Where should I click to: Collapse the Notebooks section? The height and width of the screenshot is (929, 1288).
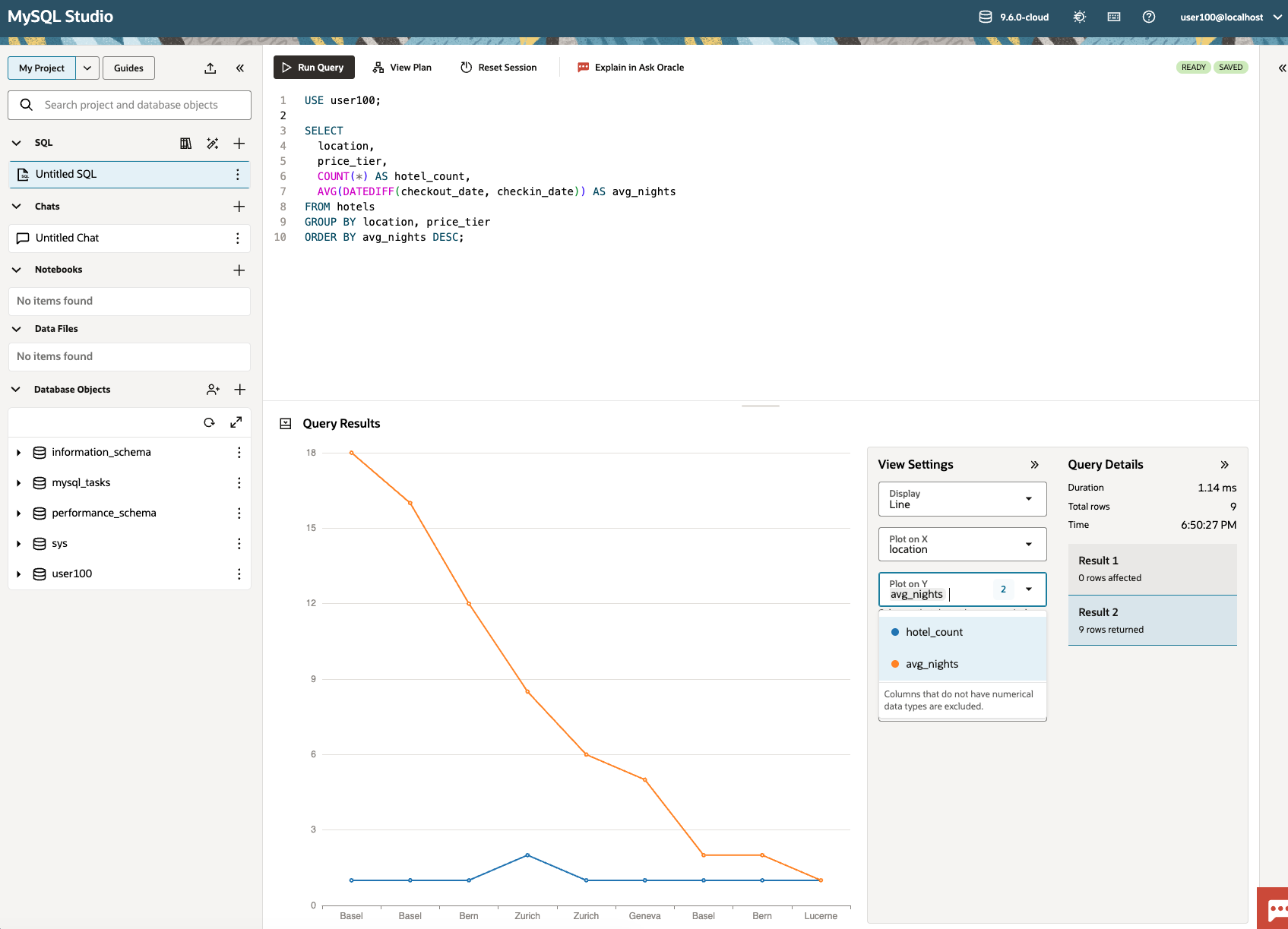click(17, 270)
